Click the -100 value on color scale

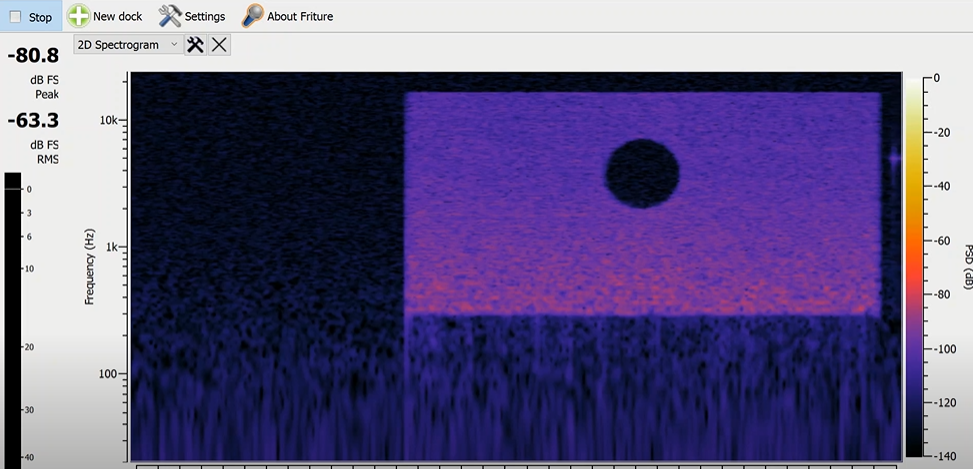click(x=944, y=349)
